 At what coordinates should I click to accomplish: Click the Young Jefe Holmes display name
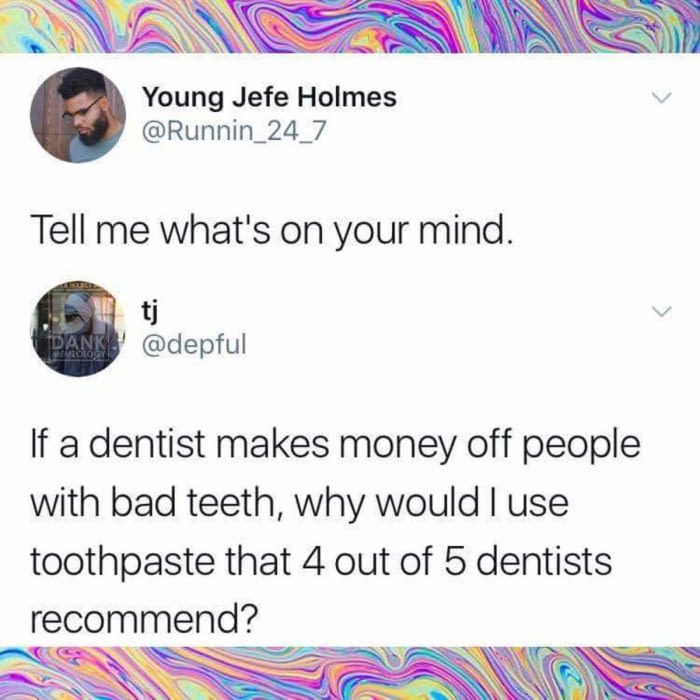click(269, 97)
